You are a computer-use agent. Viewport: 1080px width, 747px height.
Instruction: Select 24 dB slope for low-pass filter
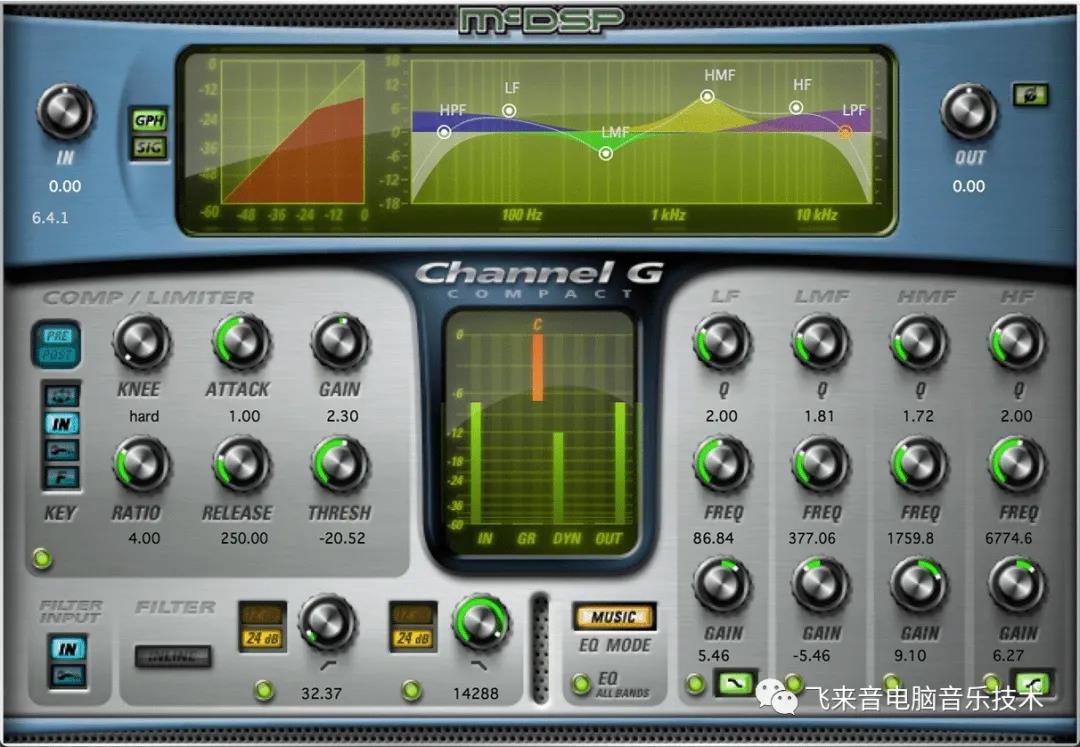pyautogui.click(x=413, y=639)
